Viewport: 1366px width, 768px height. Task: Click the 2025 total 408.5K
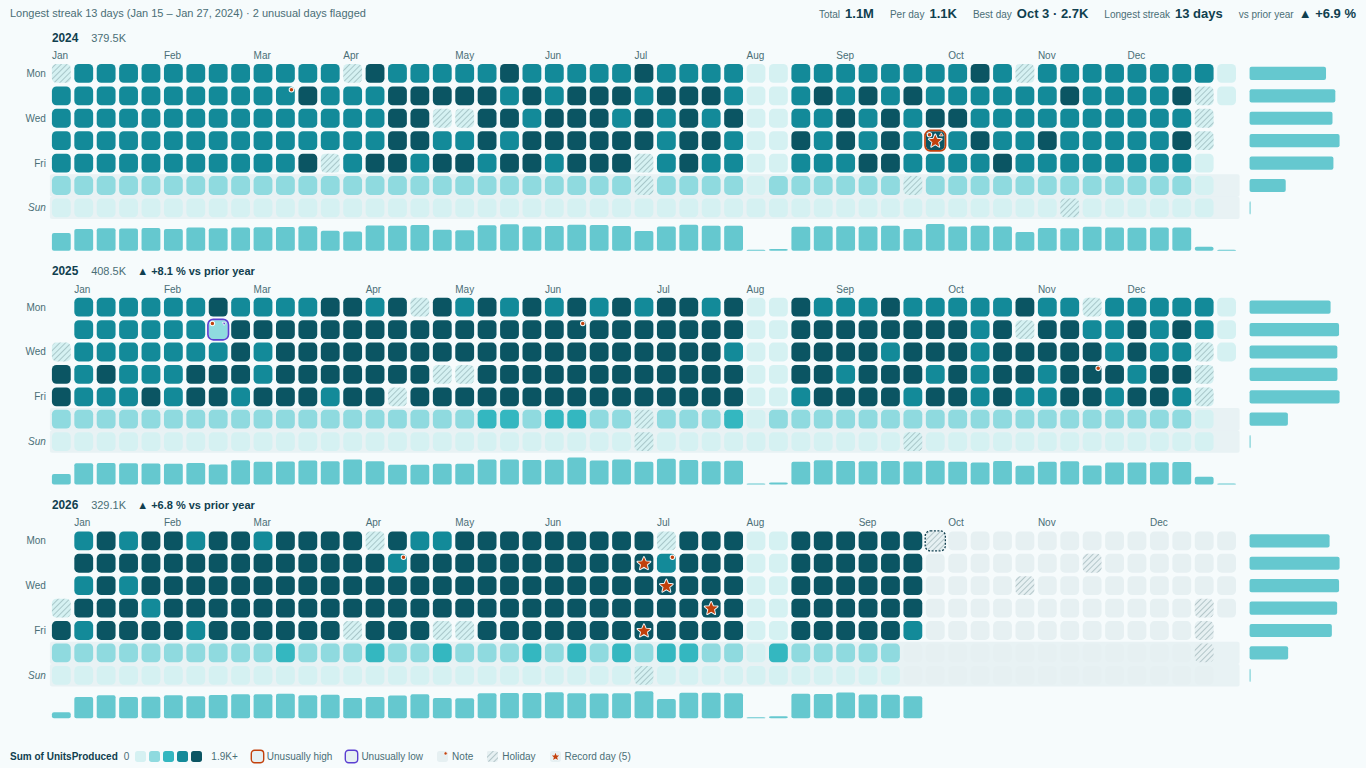coord(109,271)
